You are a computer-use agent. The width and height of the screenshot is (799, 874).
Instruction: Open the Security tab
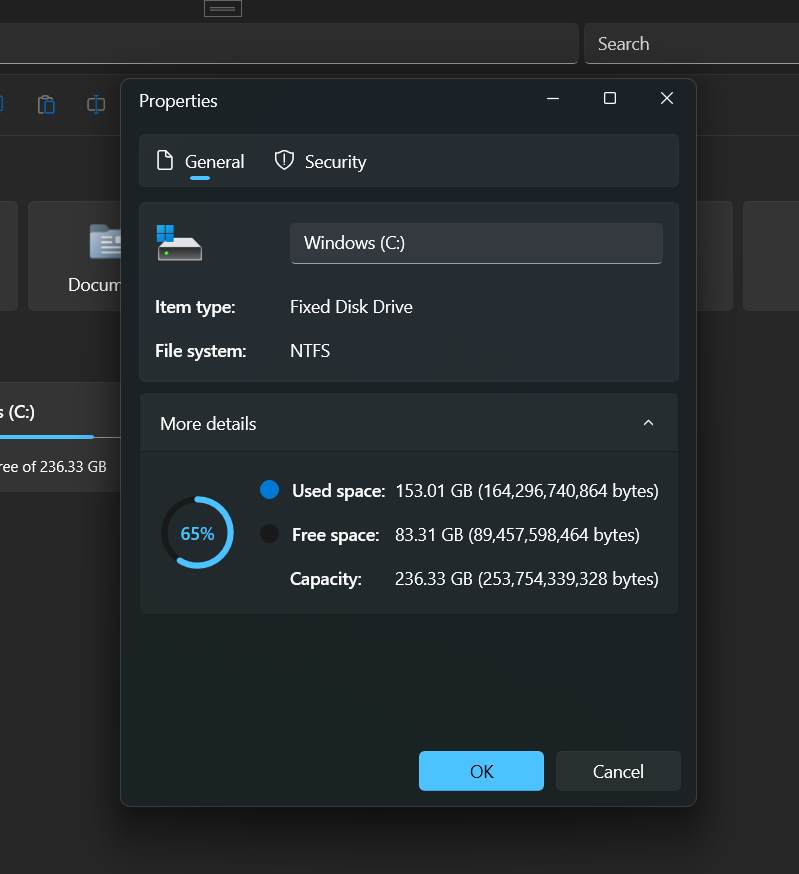320,162
